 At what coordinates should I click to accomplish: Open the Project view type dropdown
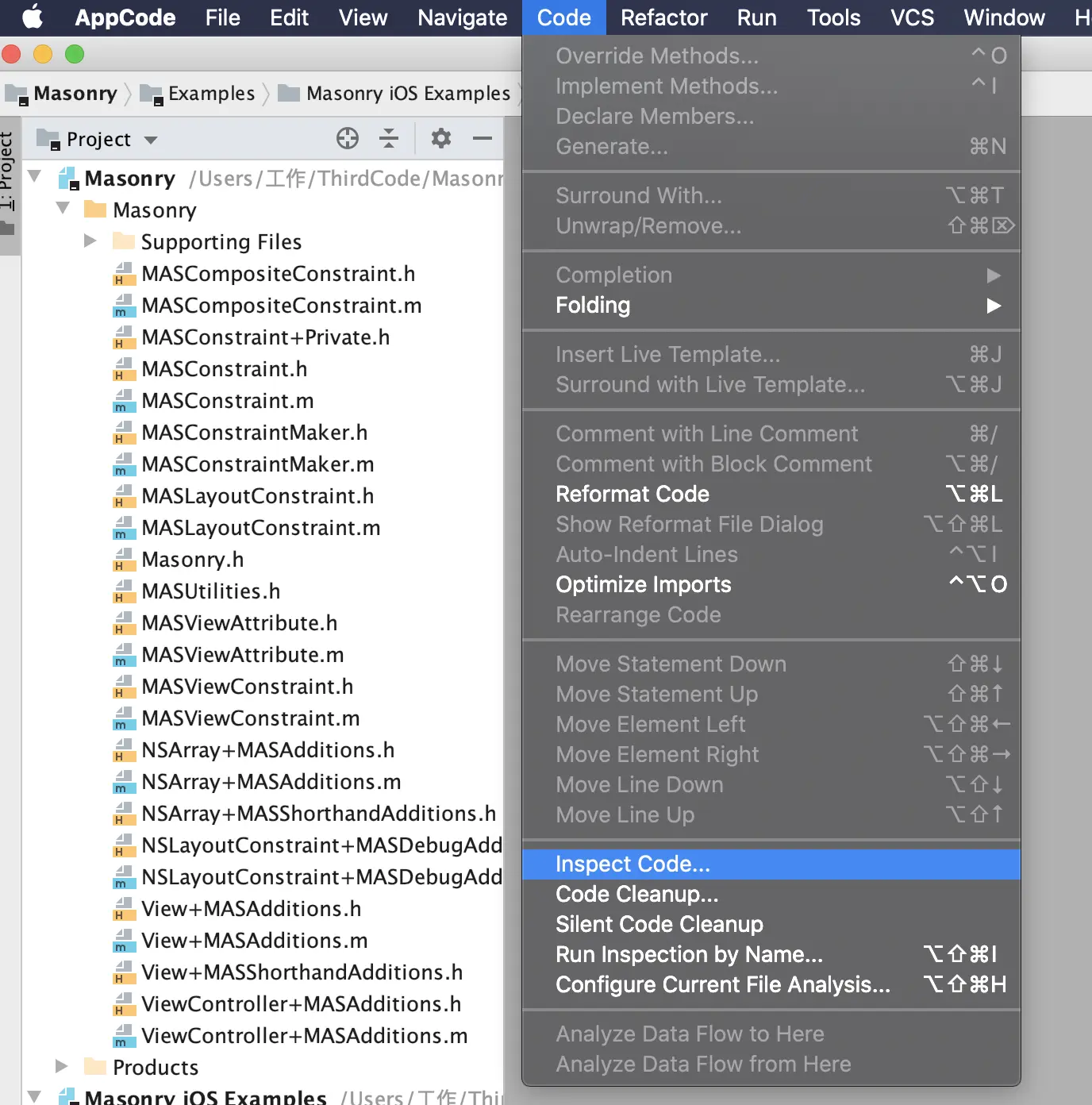pos(151,140)
